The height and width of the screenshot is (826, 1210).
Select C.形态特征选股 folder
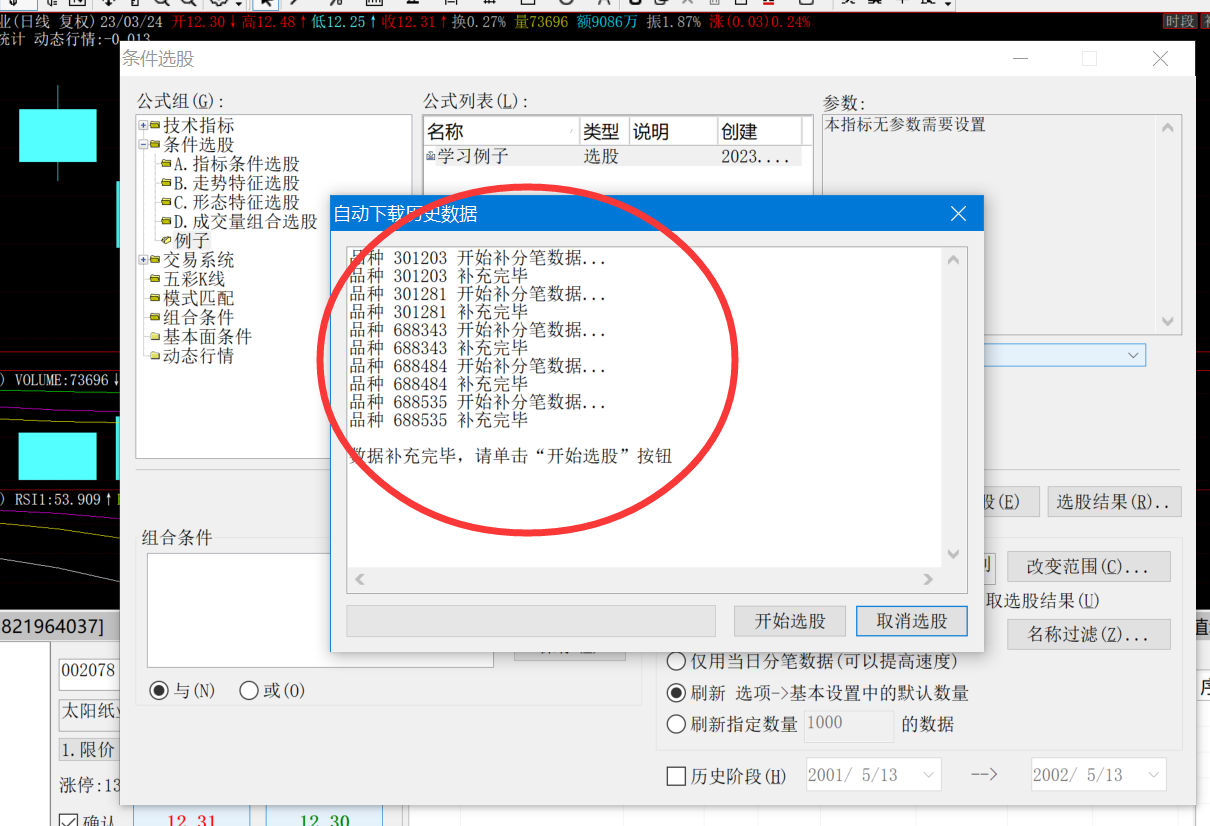[x=235, y=202]
